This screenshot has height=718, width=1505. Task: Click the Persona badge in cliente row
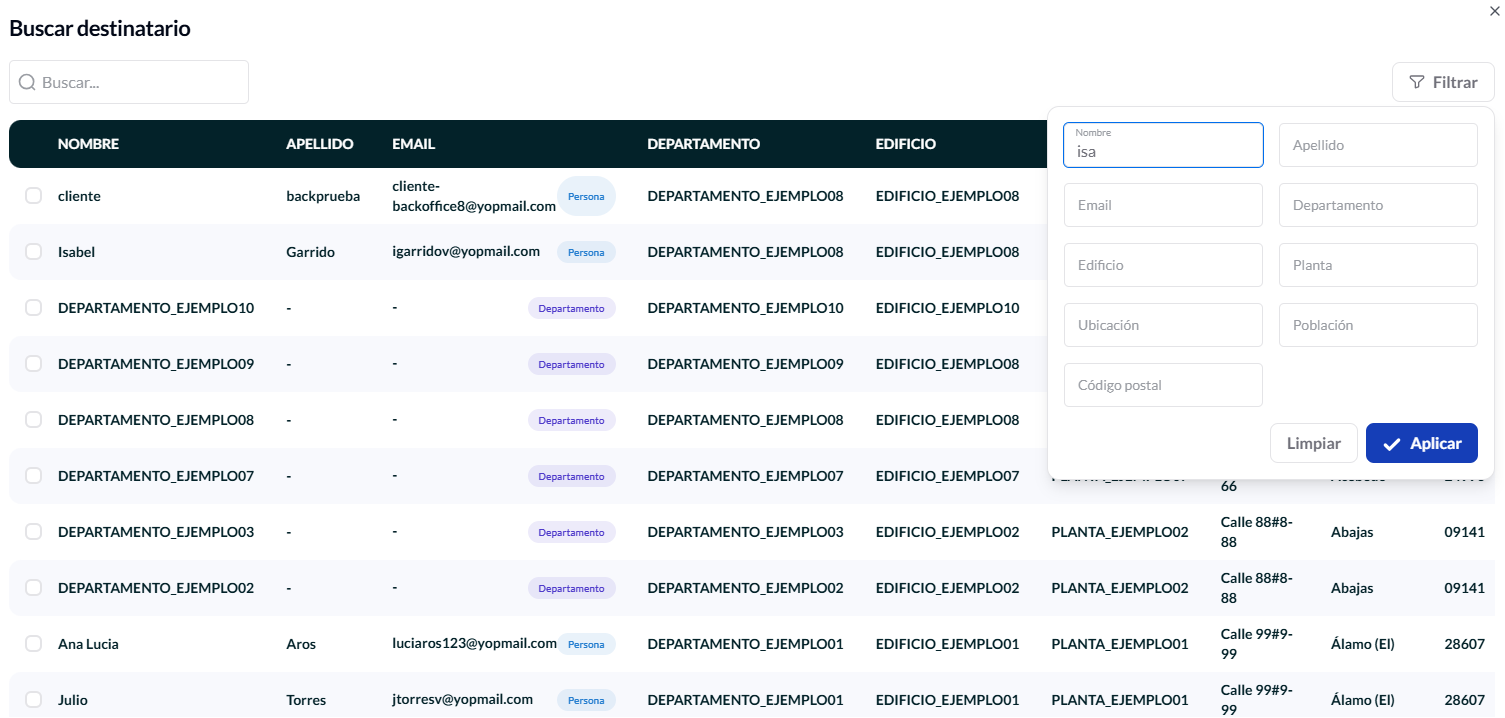click(x=586, y=196)
